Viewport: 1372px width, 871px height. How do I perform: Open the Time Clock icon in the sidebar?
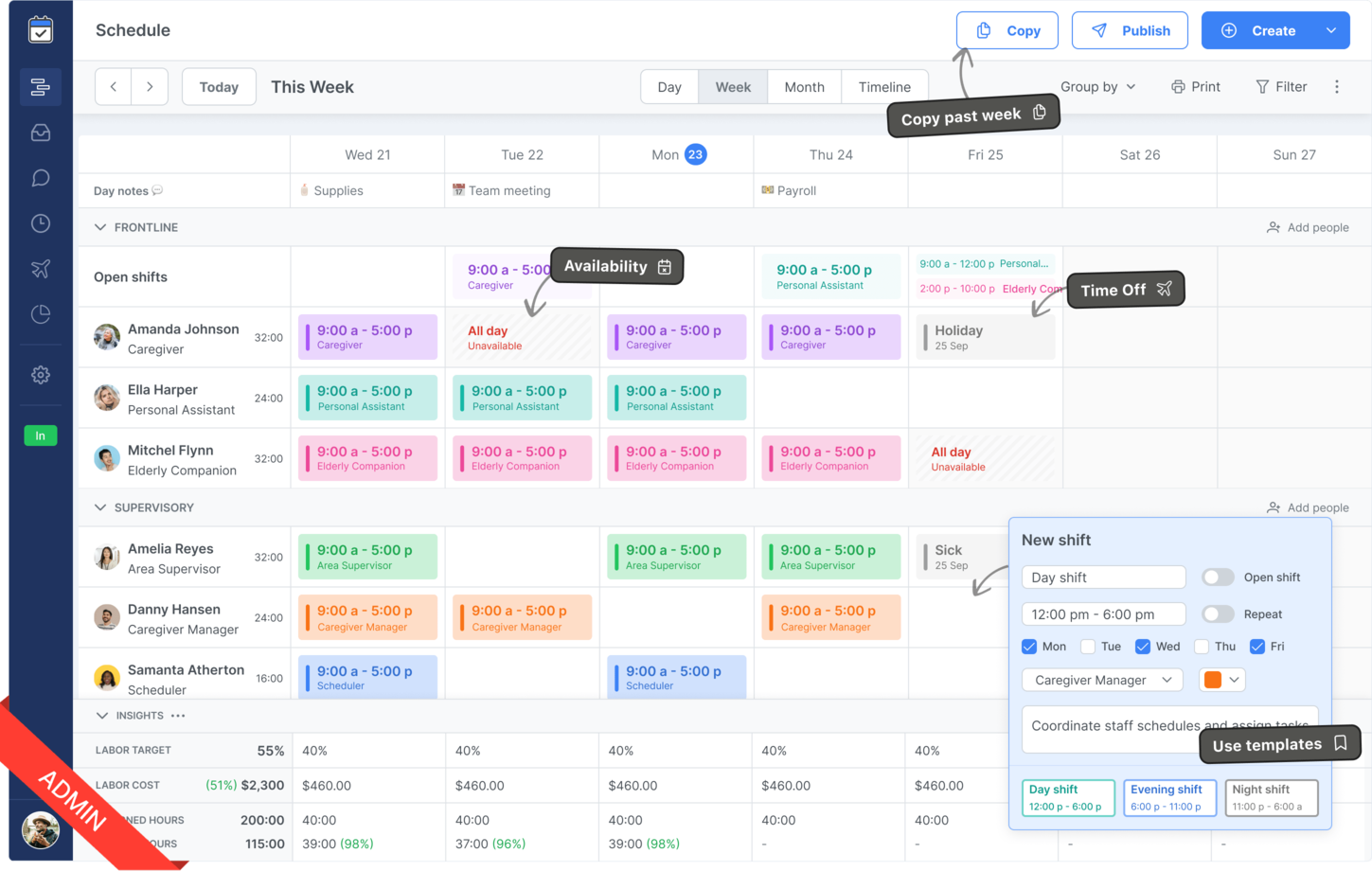(x=41, y=222)
